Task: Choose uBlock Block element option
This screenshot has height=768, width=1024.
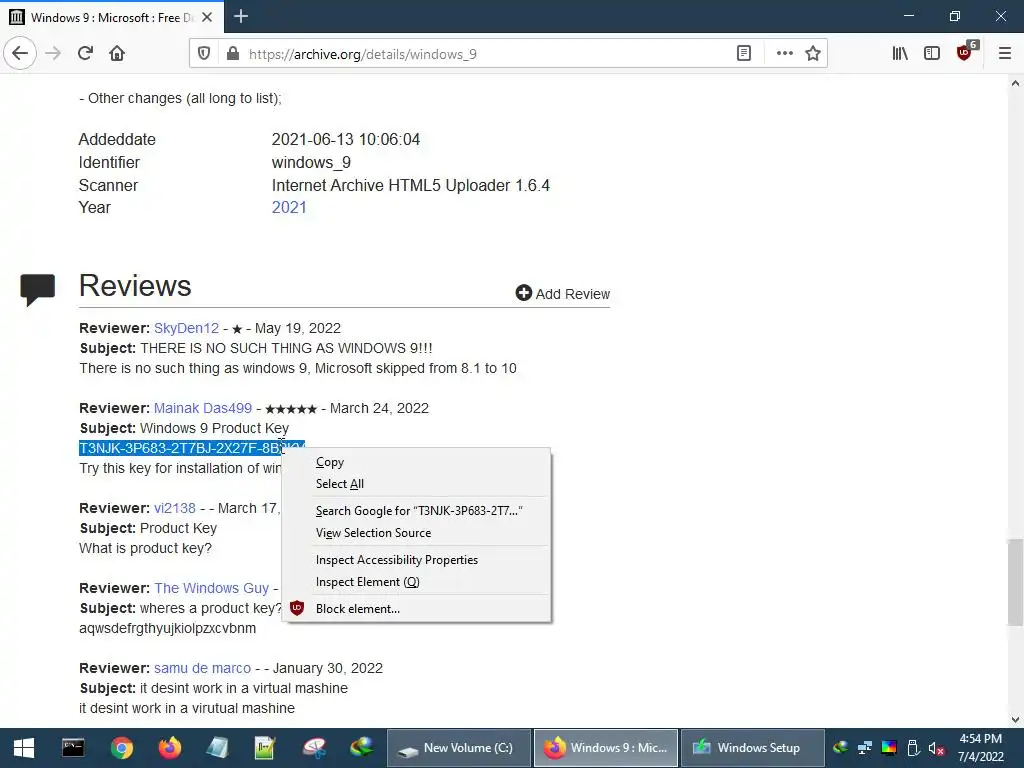Action: point(417,609)
